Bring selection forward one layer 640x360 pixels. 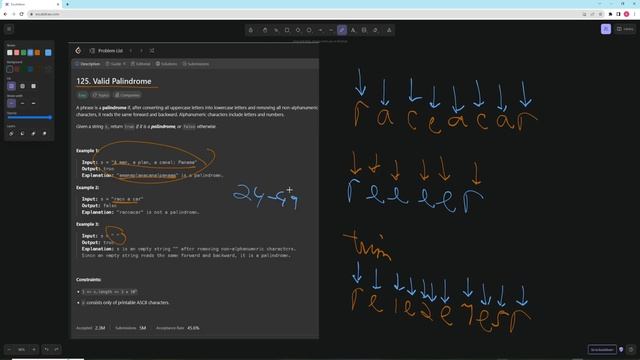point(33,133)
